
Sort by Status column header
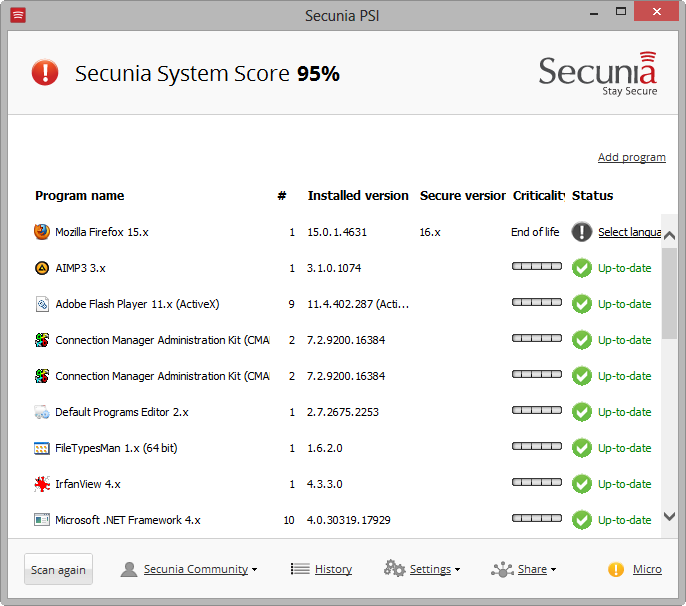coord(592,196)
